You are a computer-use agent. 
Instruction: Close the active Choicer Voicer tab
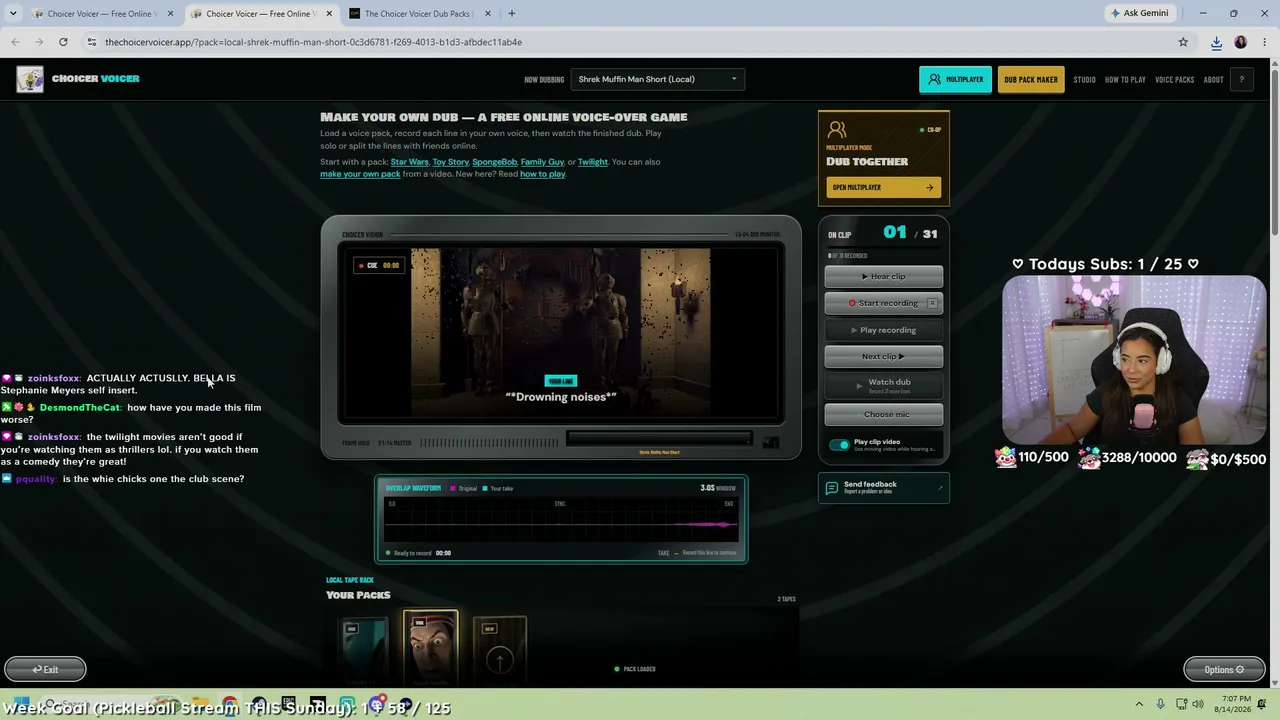pos(329,14)
